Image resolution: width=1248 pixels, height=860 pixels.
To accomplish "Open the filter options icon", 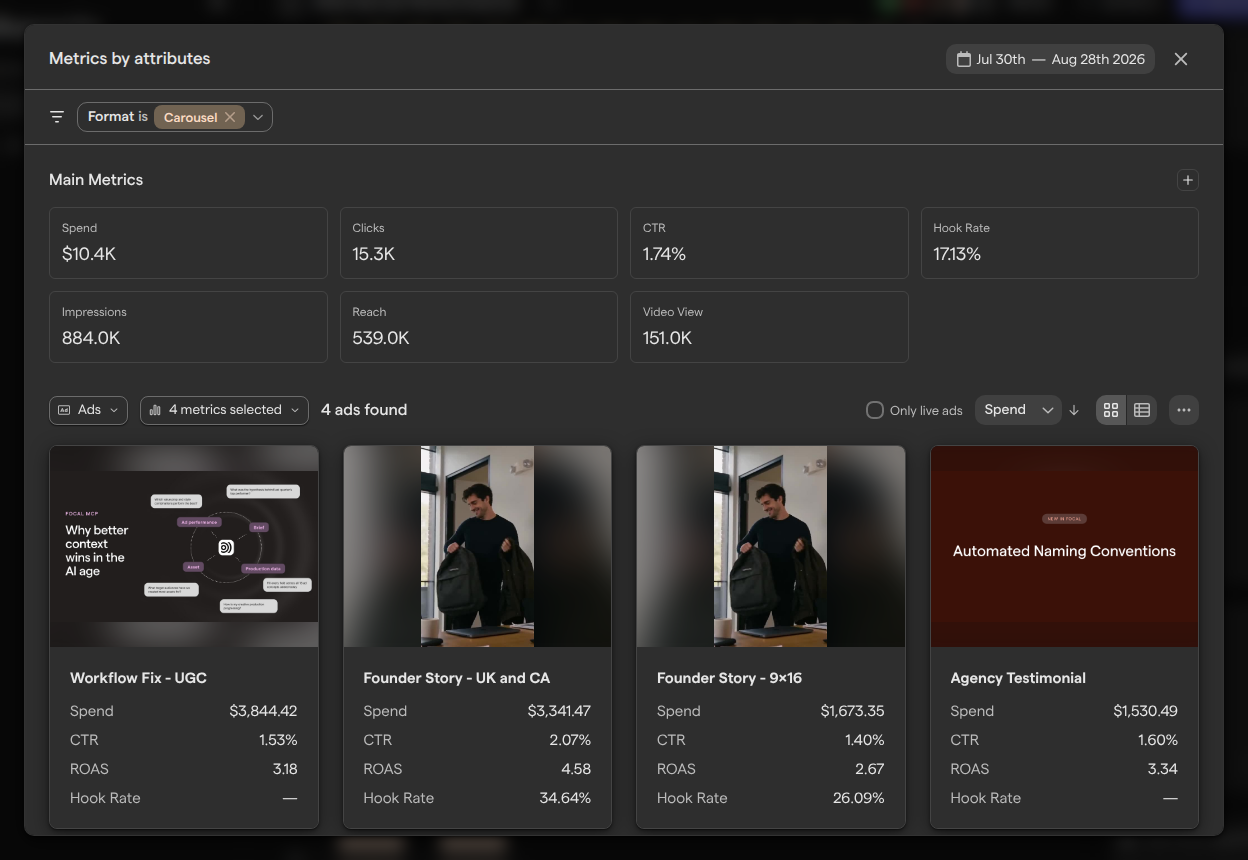I will pyautogui.click(x=57, y=117).
